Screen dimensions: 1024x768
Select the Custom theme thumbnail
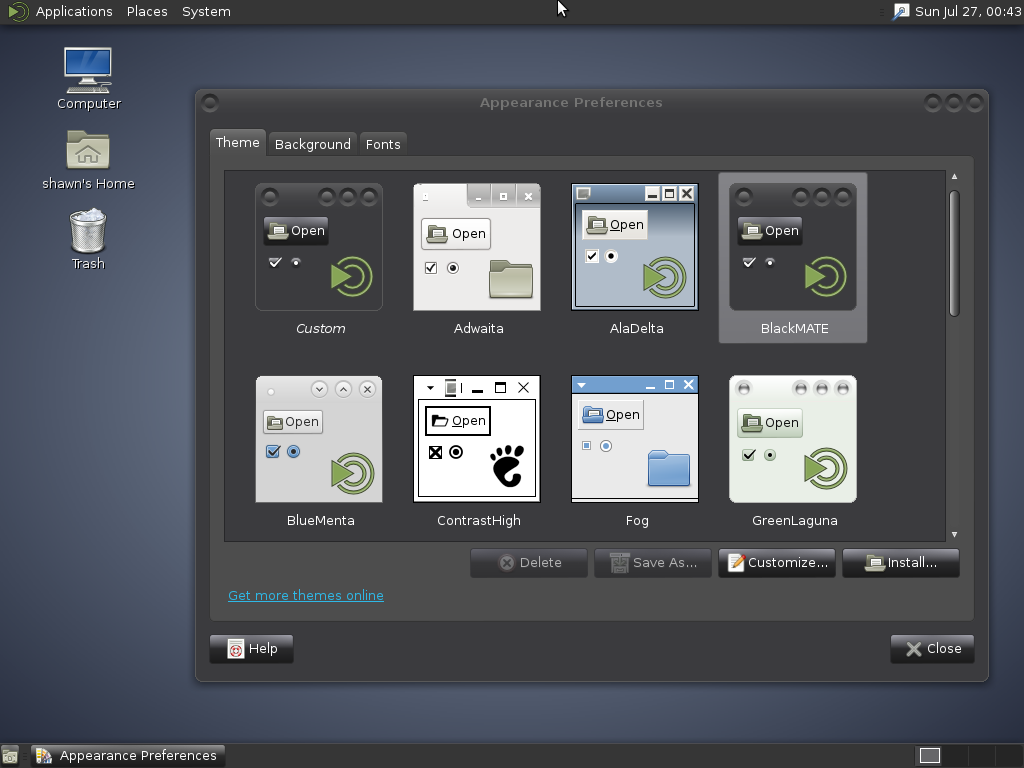tap(319, 247)
